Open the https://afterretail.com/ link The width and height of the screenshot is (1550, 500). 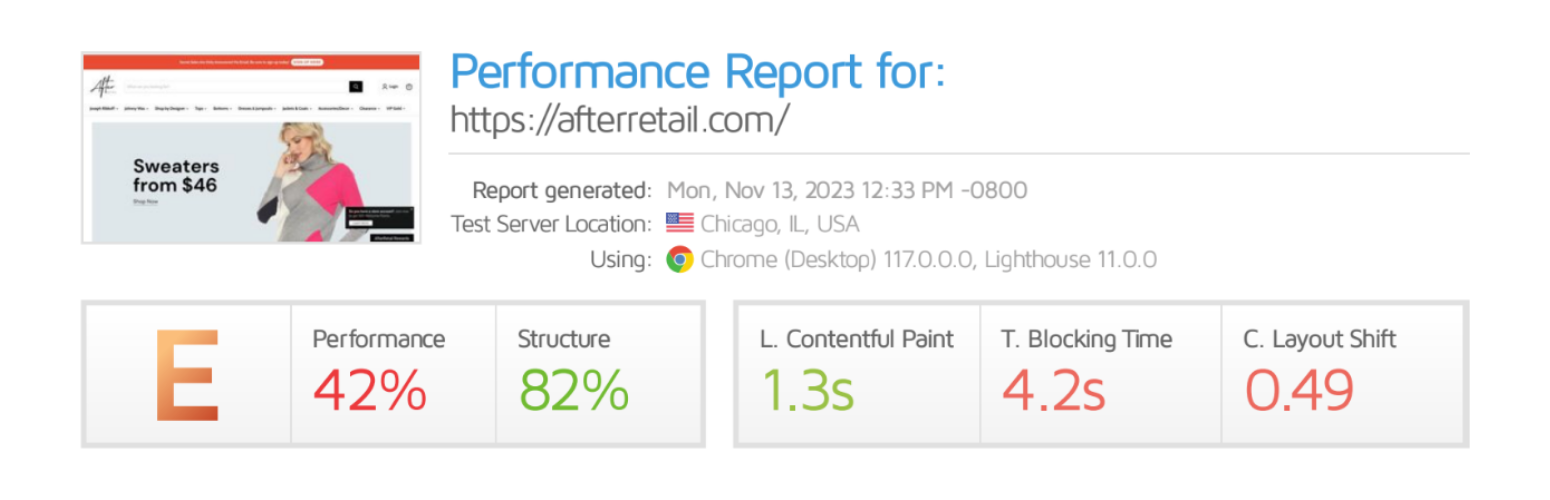tap(619, 118)
